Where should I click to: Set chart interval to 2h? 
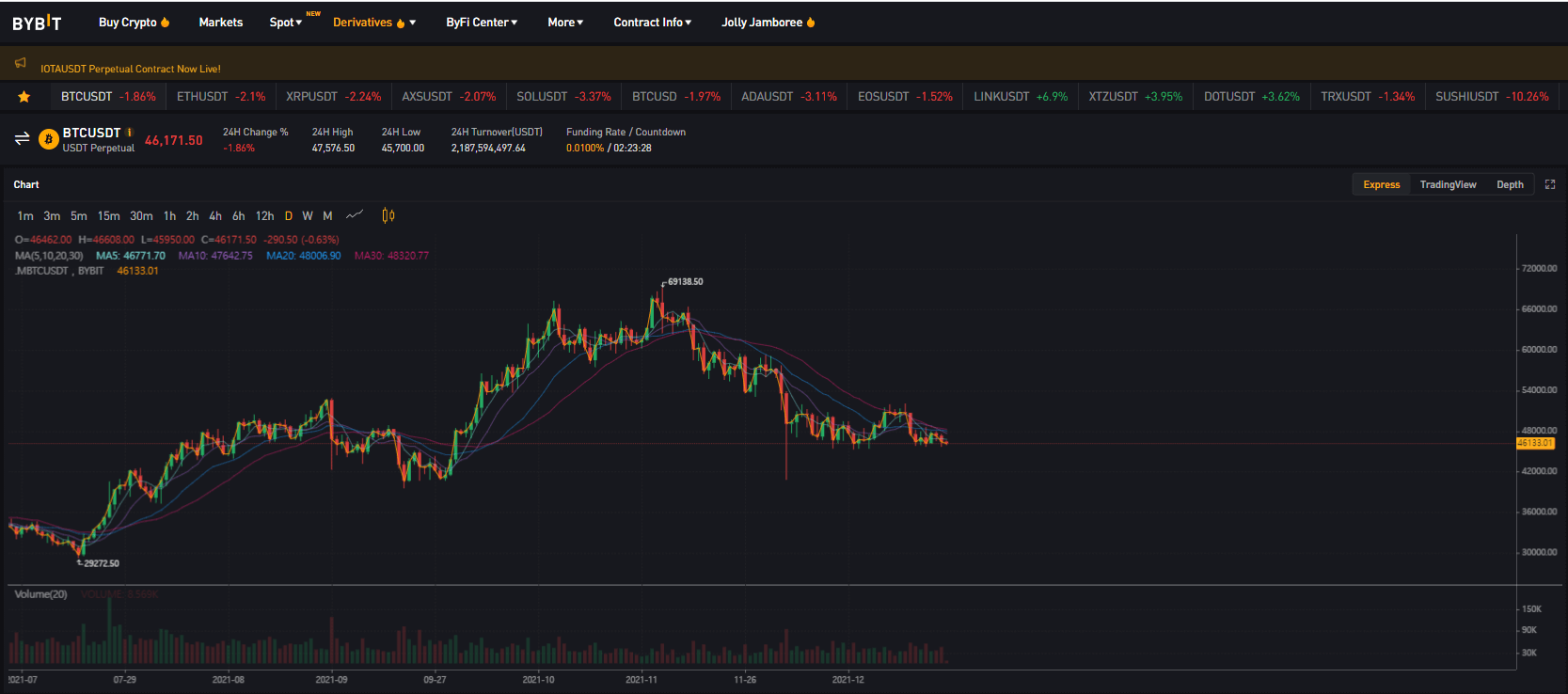coord(193,216)
